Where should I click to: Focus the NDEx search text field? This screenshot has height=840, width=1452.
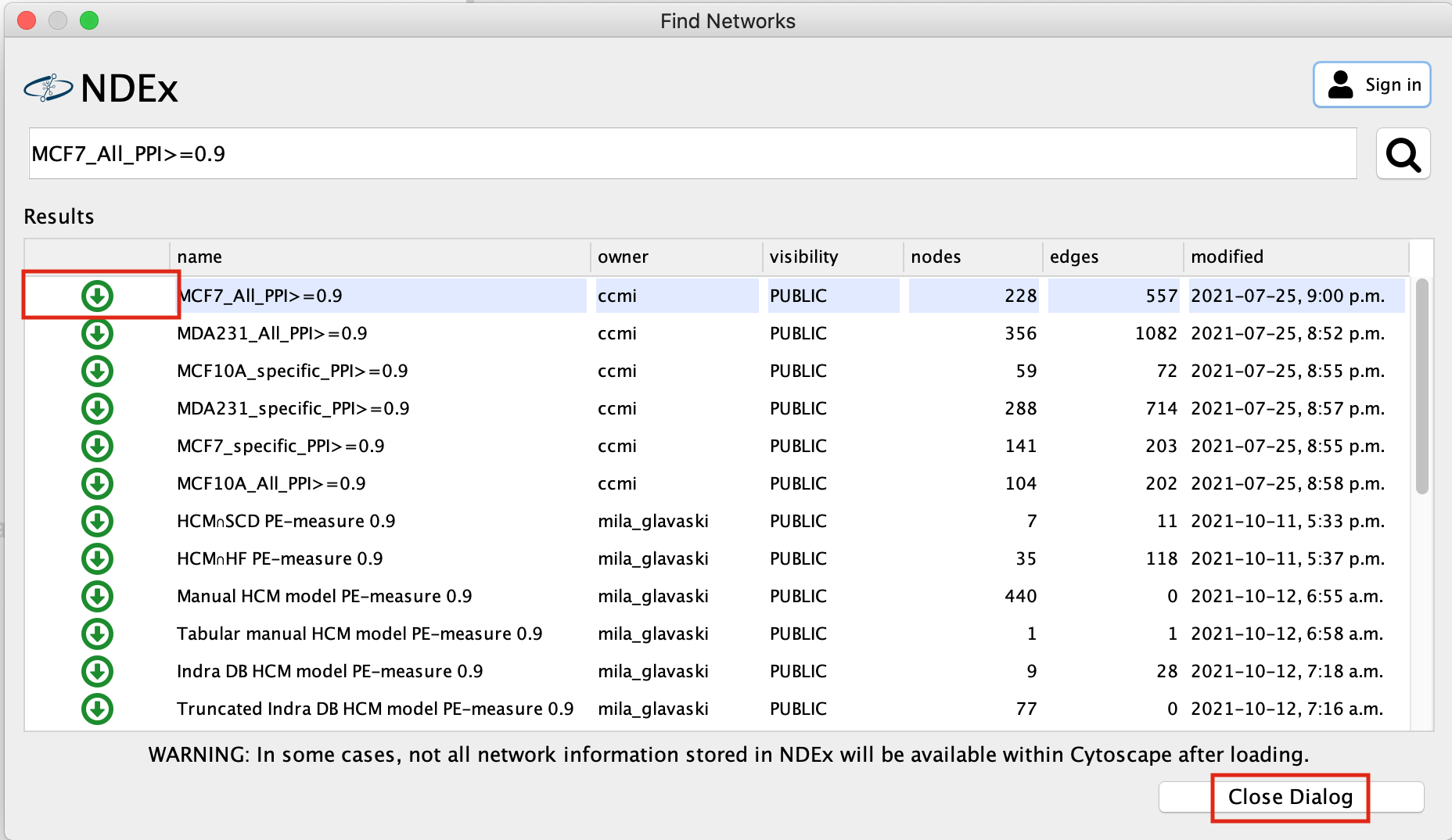tap(692, 154)
